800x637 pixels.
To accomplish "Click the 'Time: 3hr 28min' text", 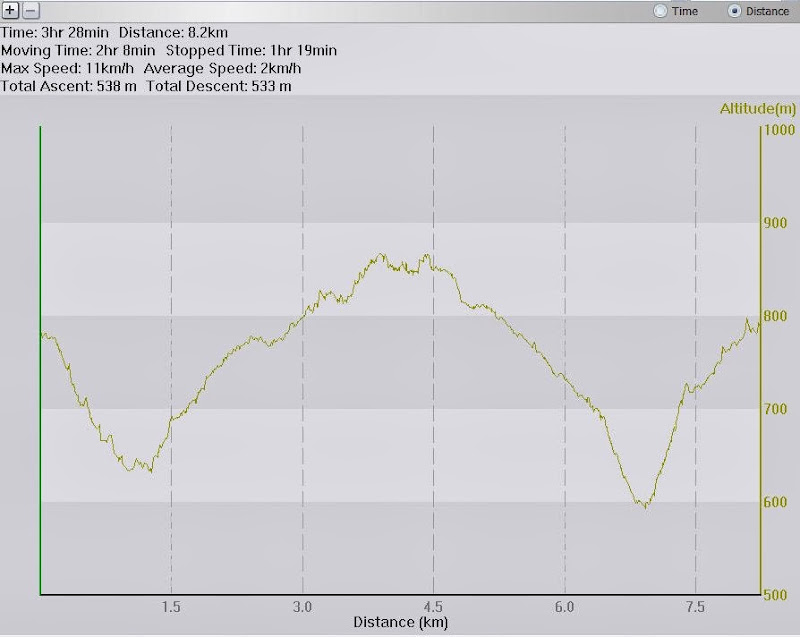I will tap(55, 33).
